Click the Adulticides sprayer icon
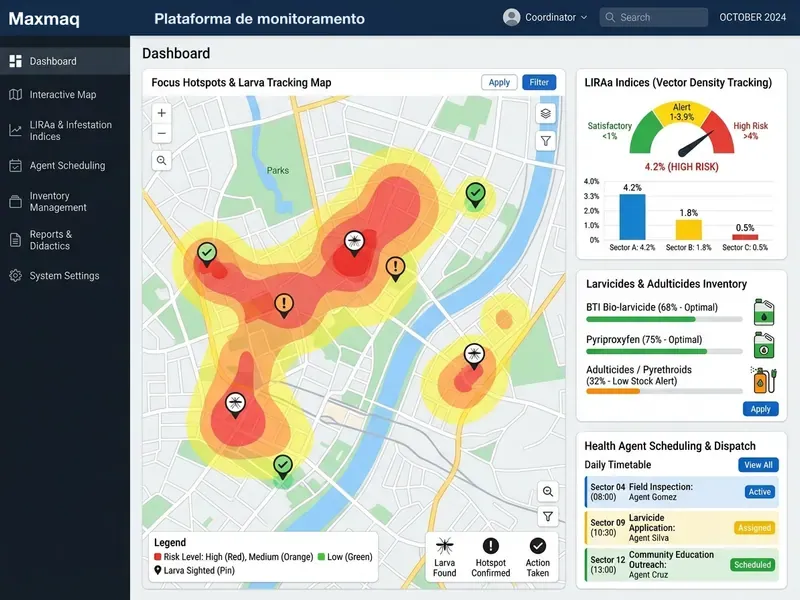 (x=764, y=380)
